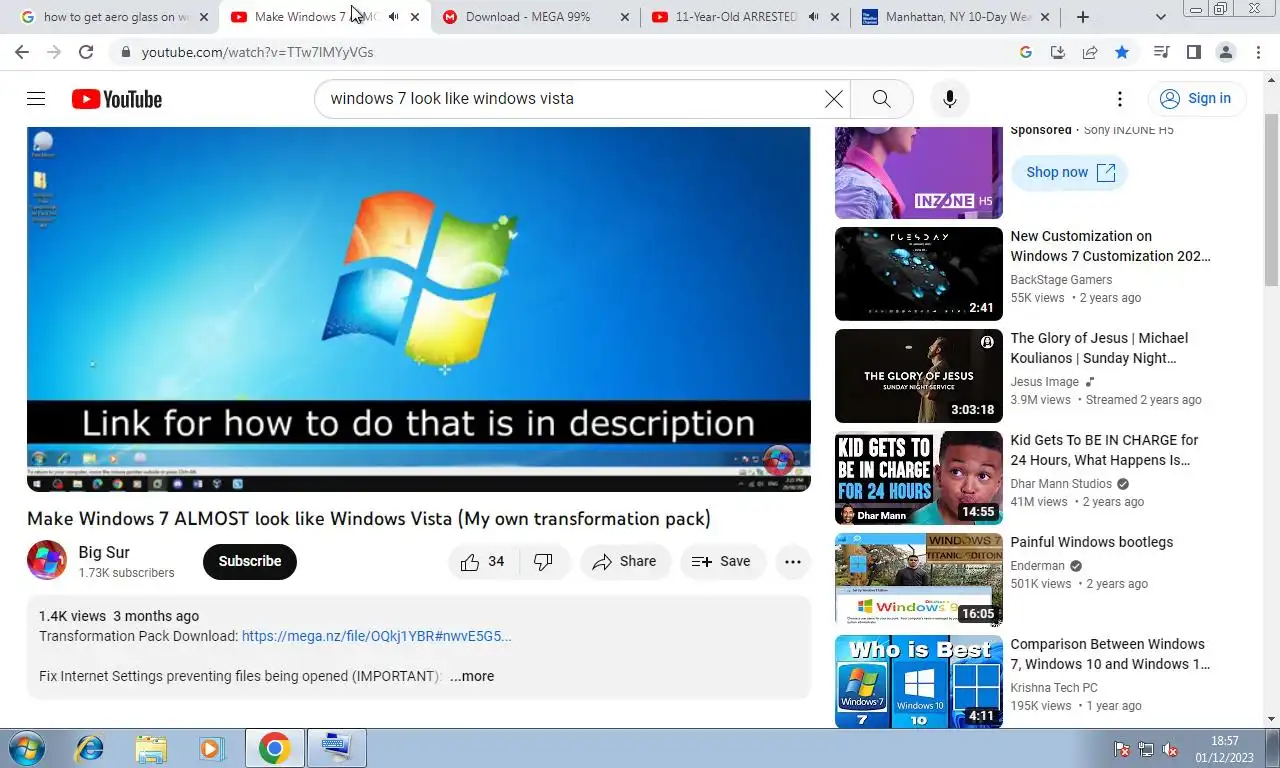This screenshot has width=1280, height=768.
Task: Close the aero glass search tab
Action: point(204,17)
